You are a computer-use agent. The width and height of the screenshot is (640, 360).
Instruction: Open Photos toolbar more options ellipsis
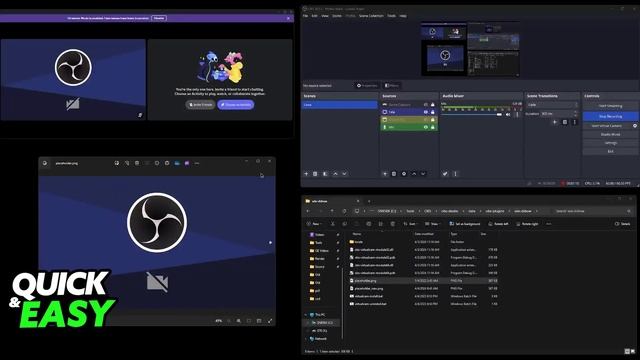coord(197,163)
